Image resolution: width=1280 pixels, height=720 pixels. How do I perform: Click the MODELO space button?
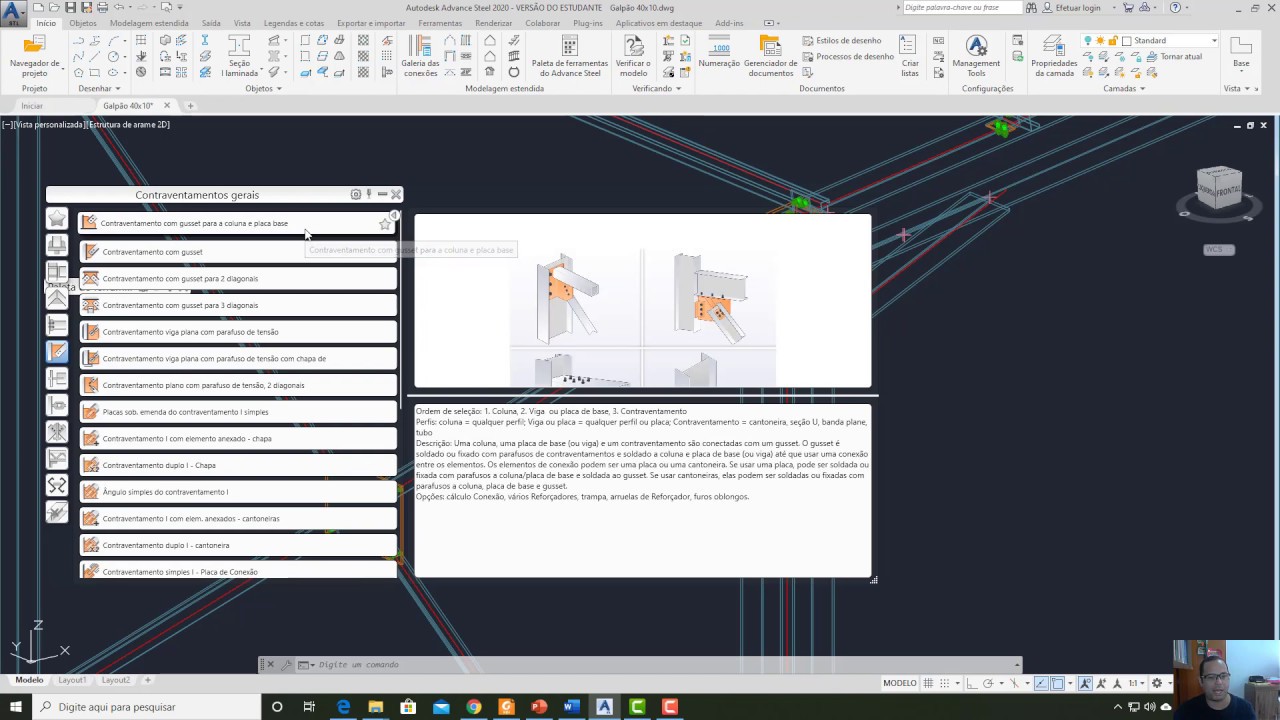click(900, 683)
